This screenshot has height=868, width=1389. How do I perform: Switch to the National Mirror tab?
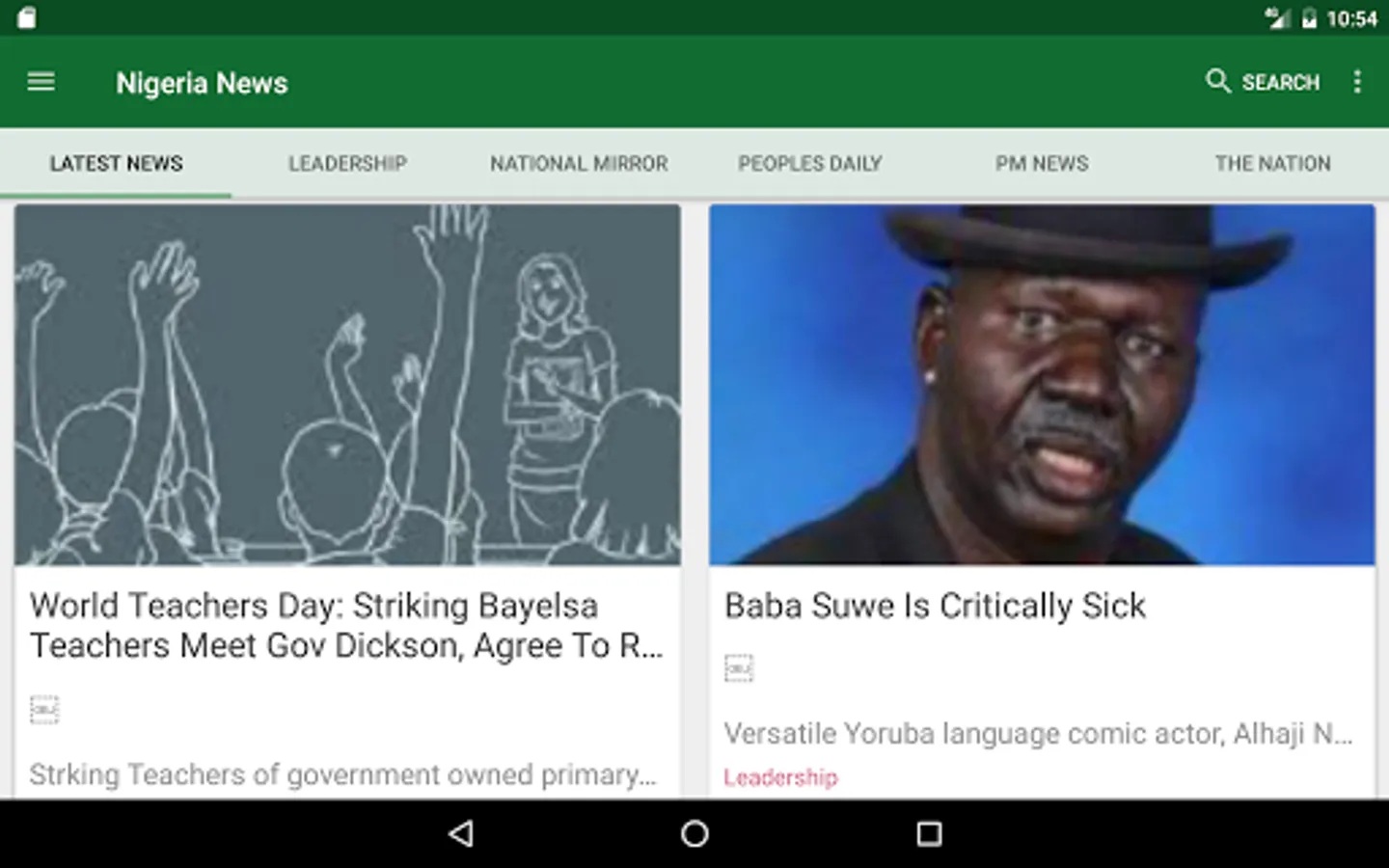579,163
